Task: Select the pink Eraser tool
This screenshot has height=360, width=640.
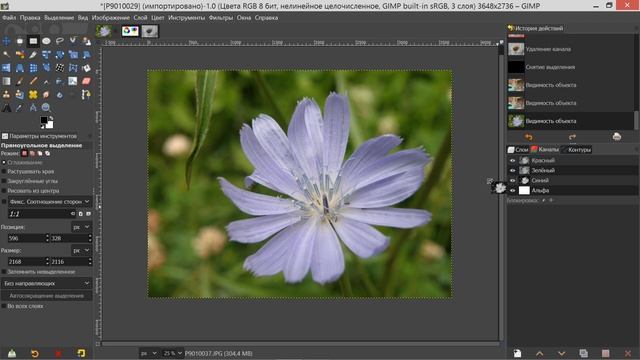Action: (x=86, y=81)
